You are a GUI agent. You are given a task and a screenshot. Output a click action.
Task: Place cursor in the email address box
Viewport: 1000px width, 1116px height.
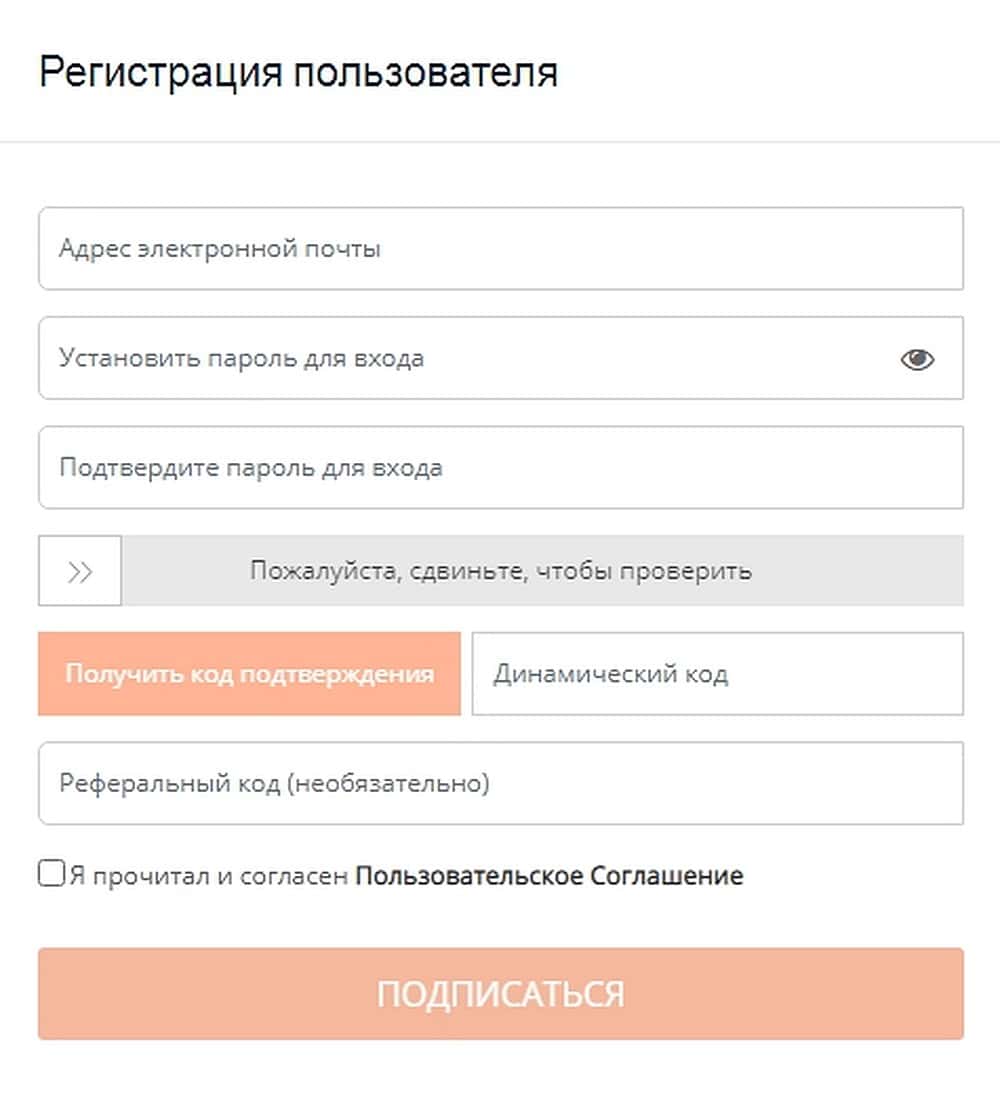(500, 248)
